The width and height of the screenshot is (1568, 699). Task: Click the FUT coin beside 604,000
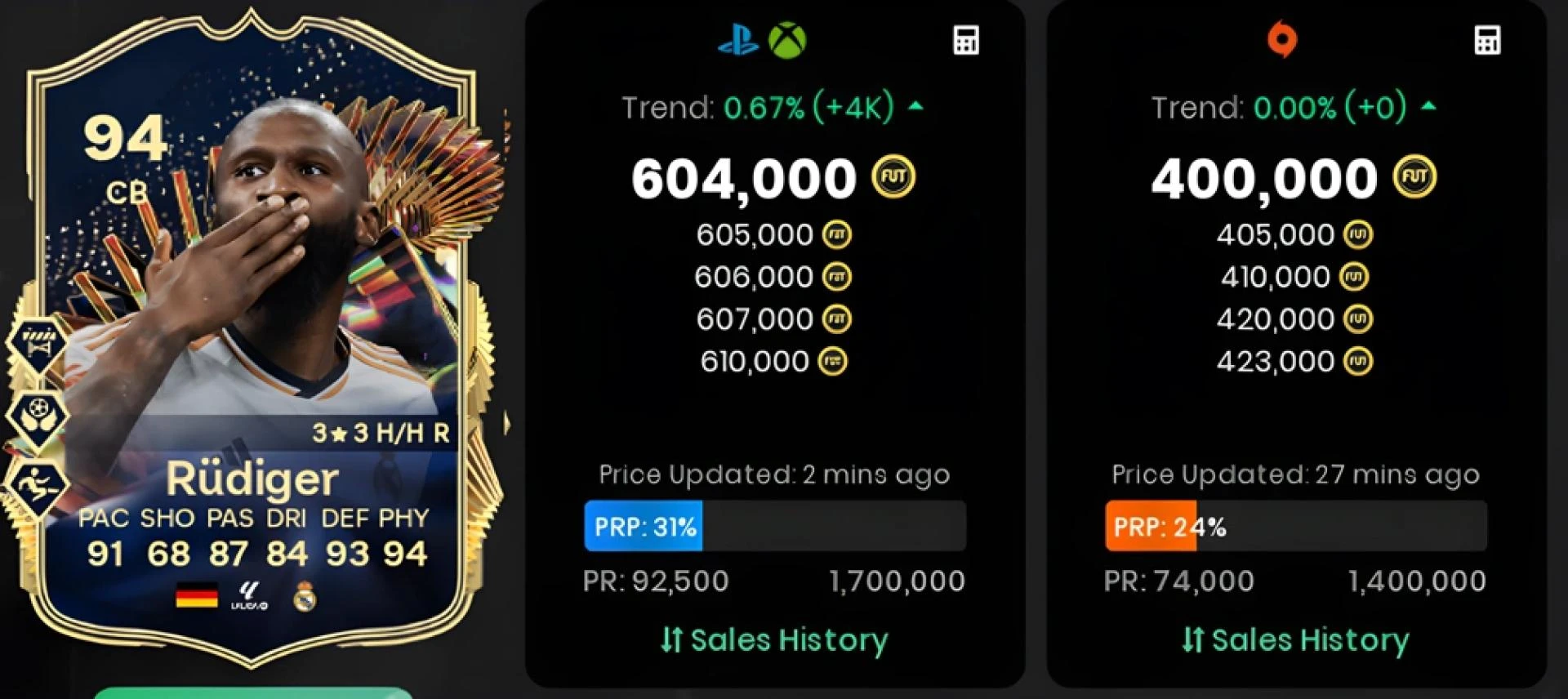point(893,177)
